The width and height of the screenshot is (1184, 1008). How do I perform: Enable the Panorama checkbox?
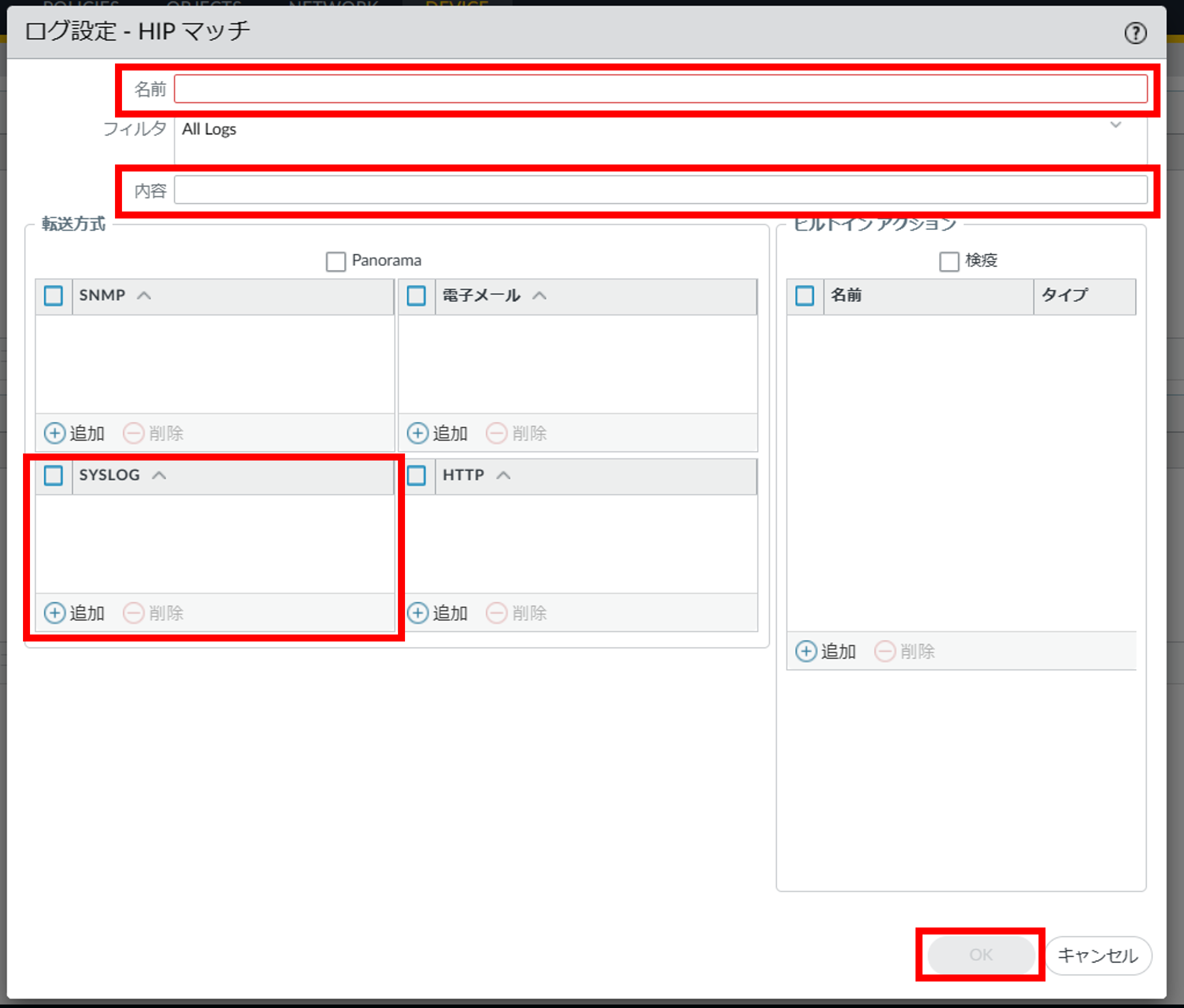pos(336,261)
